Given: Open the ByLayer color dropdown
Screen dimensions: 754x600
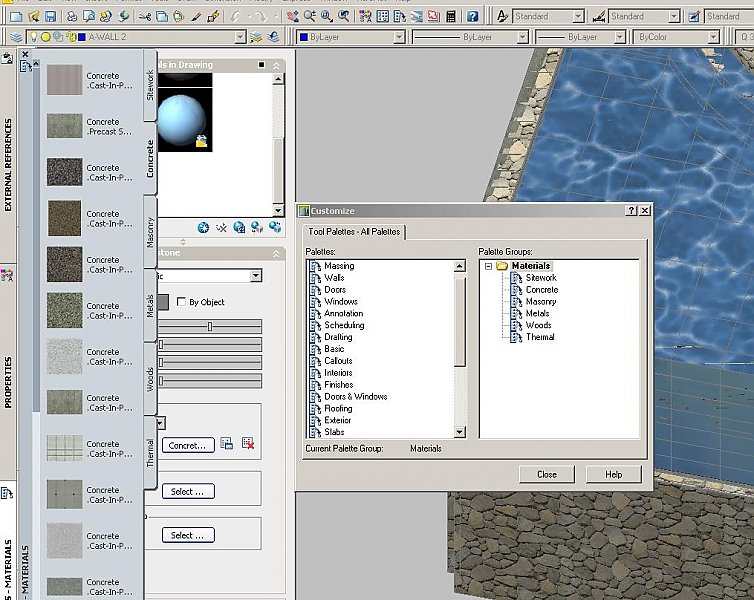Looking at the screenshot, I should [398, 37].
